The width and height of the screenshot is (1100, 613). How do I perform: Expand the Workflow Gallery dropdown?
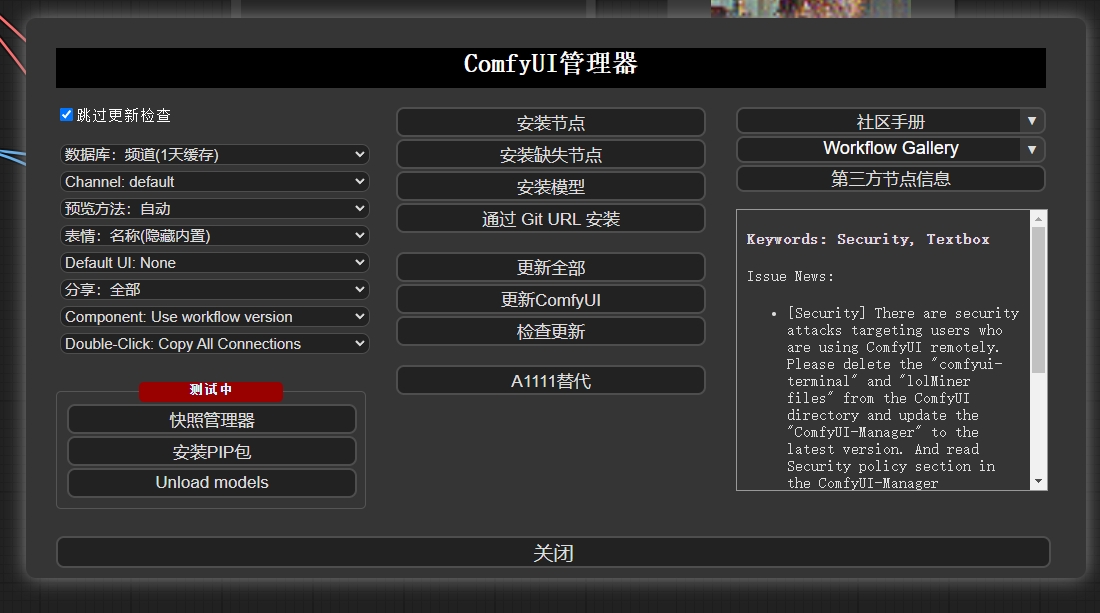890,148
